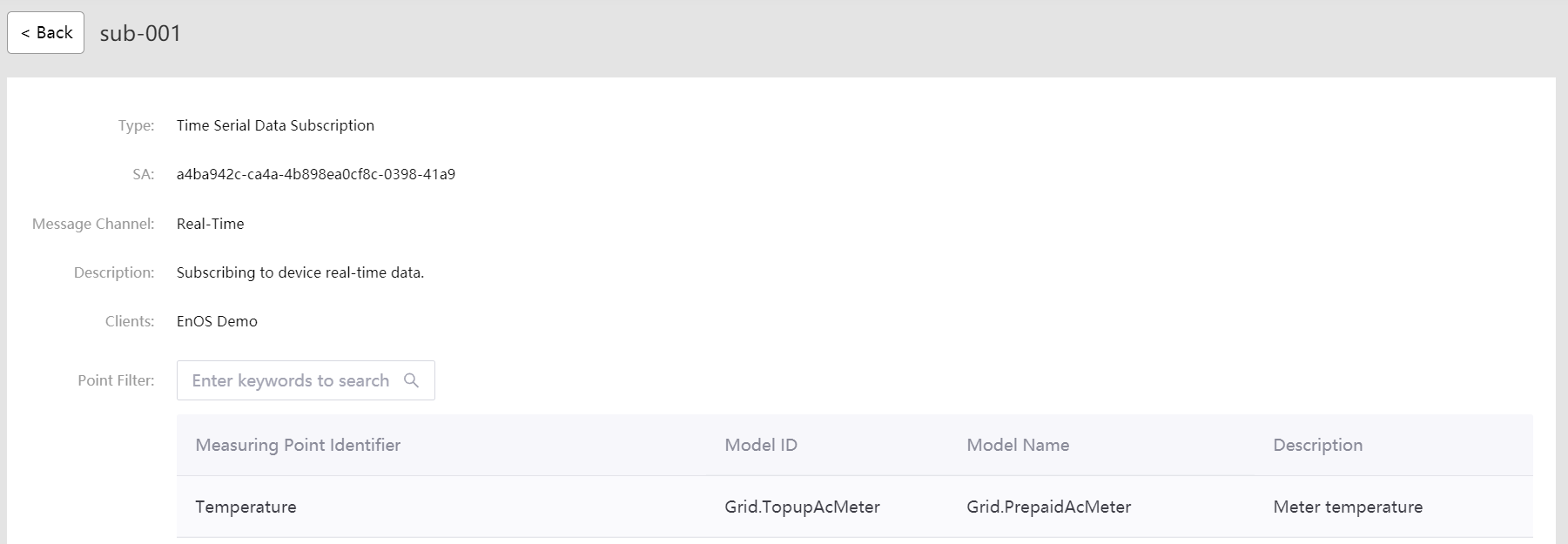The width and height of the screenshot is (1568, 544).
Task: Focus the Point Filter keyword search field
Action: [x=290, y=380]
